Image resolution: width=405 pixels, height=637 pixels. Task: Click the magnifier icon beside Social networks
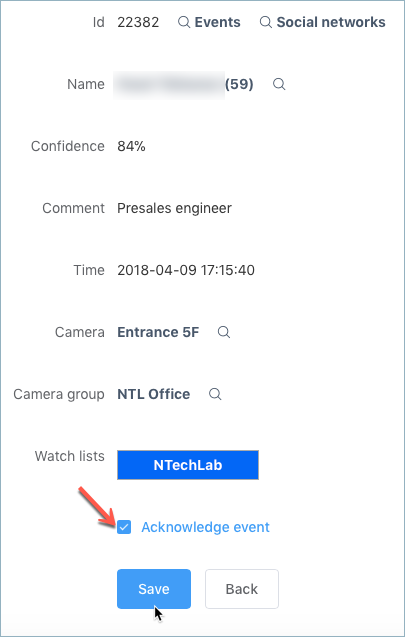pos(266,22)
